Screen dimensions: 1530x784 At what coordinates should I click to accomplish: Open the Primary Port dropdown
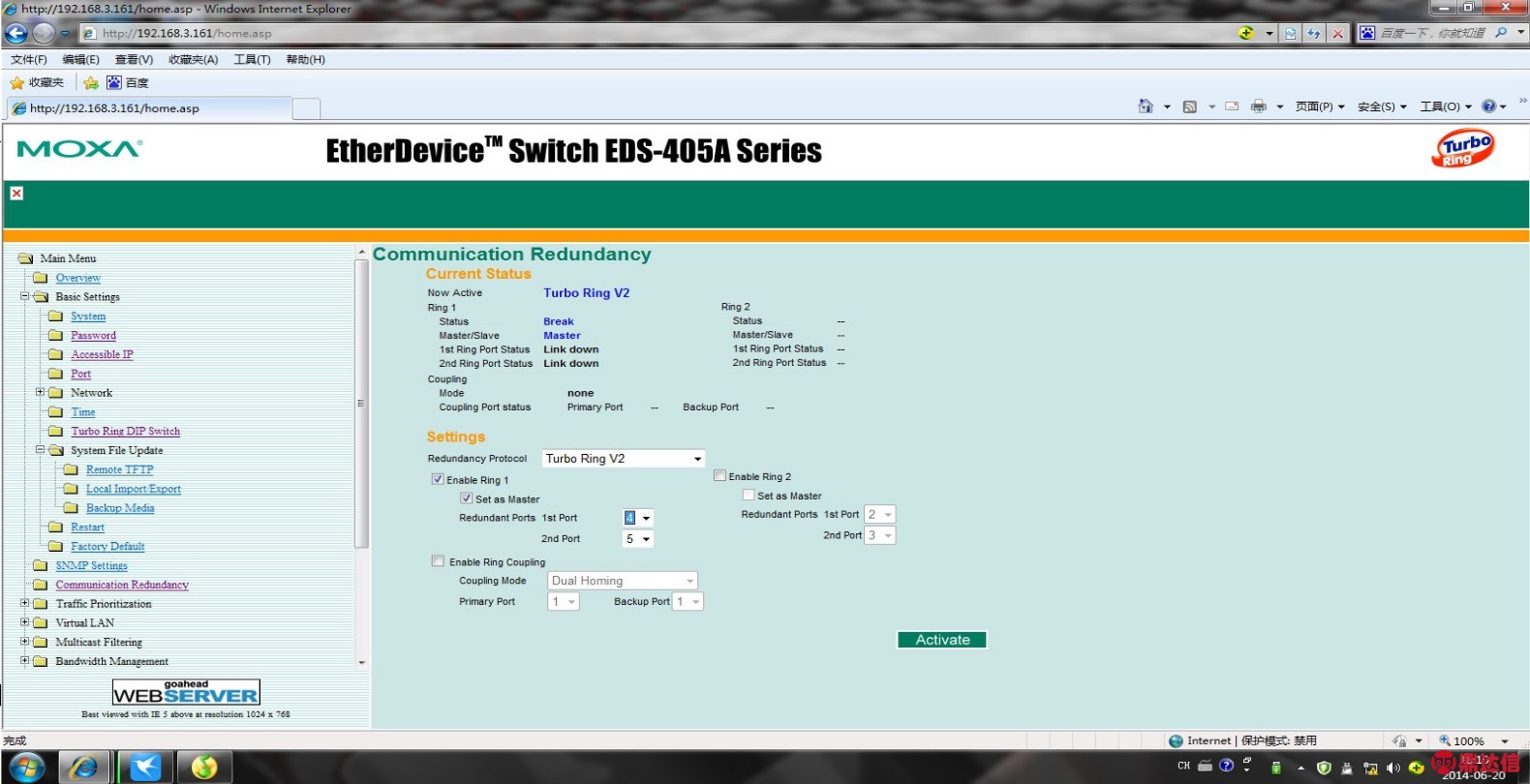564,602
